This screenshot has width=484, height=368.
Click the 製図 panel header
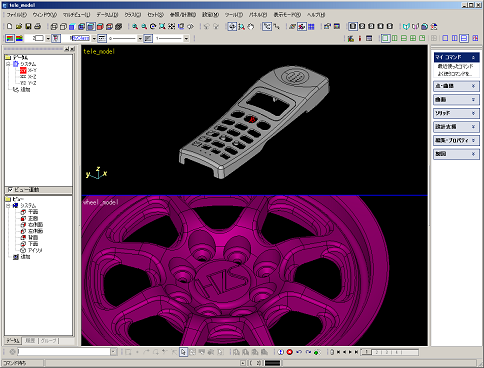pyautogui.click(x=456, y=154)
